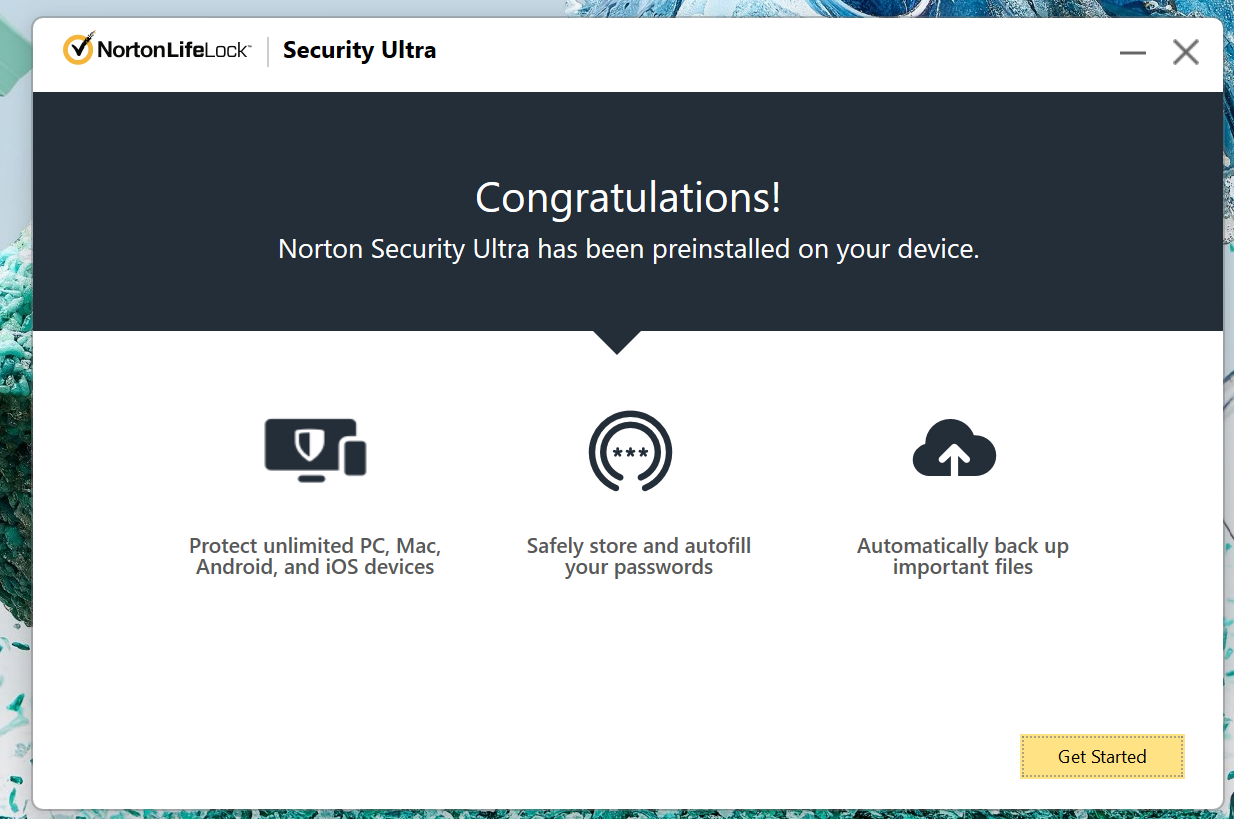1234x819 pixels.
Task: Click the 'has been preinstalled on your device' text
Action: pos(758,249)
